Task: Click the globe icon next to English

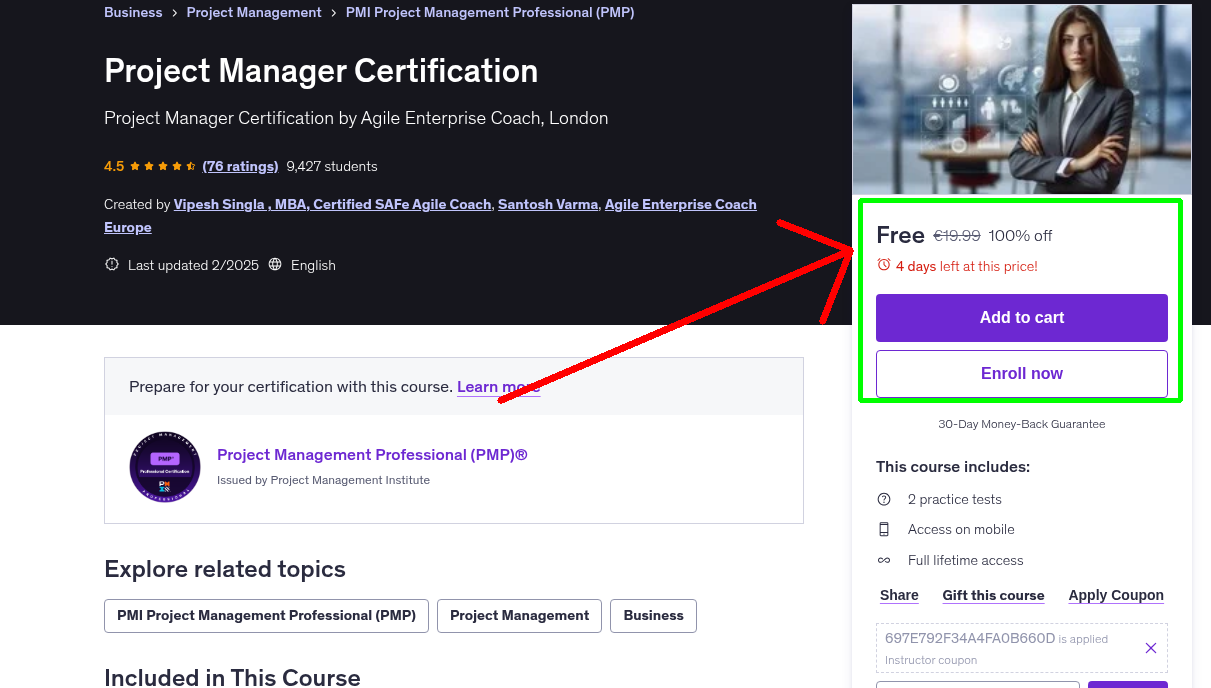Action: point(275,265)
